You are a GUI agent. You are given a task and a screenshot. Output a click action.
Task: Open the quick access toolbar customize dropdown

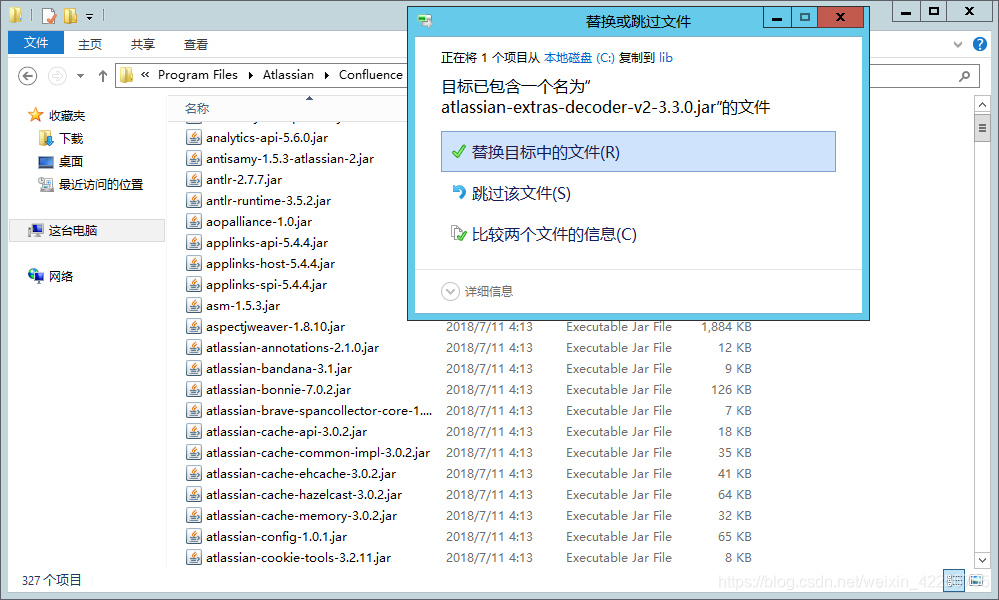tap(89, 16)
